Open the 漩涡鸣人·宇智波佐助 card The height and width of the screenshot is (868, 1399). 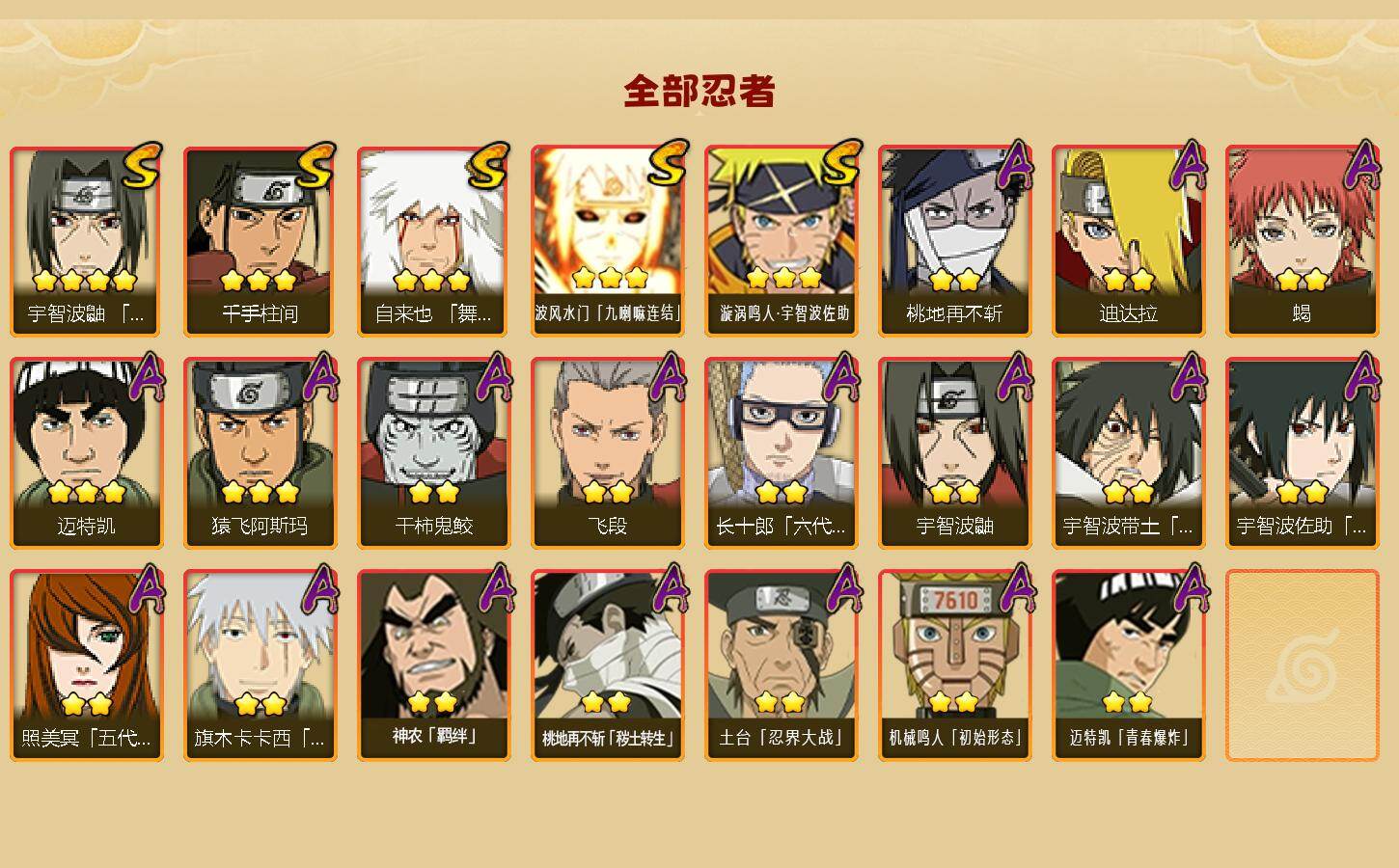(x=781, y=241)
